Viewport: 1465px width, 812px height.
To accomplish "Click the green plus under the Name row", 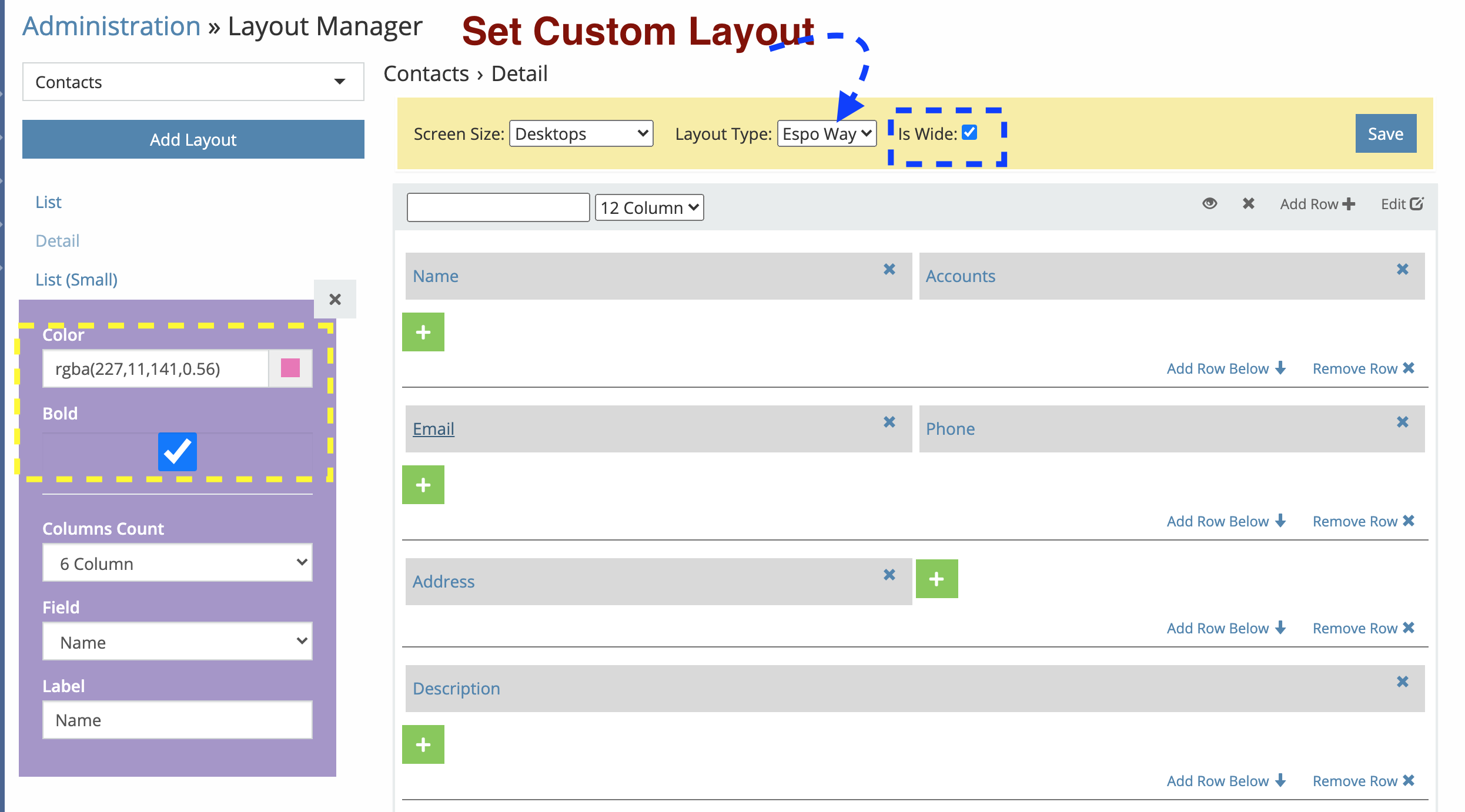I will coord(423,332).
